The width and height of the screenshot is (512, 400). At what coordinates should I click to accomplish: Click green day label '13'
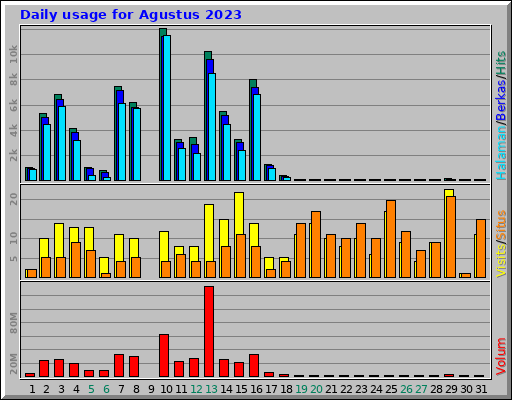point(211,389)
